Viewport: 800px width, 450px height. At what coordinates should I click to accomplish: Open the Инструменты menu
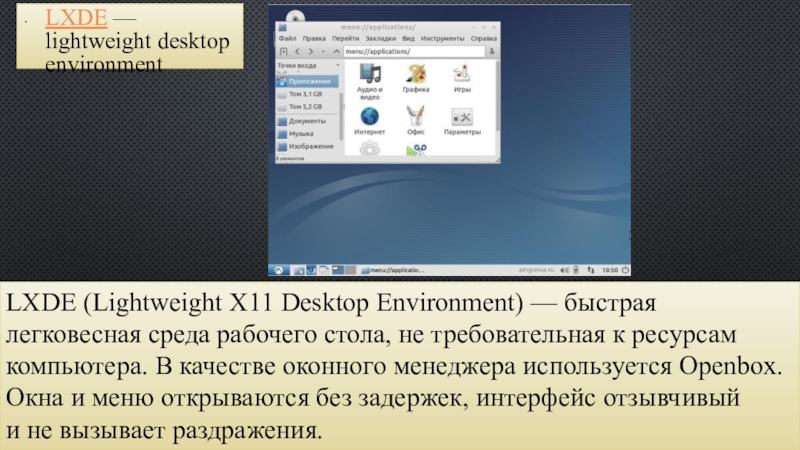pos(442,38)
